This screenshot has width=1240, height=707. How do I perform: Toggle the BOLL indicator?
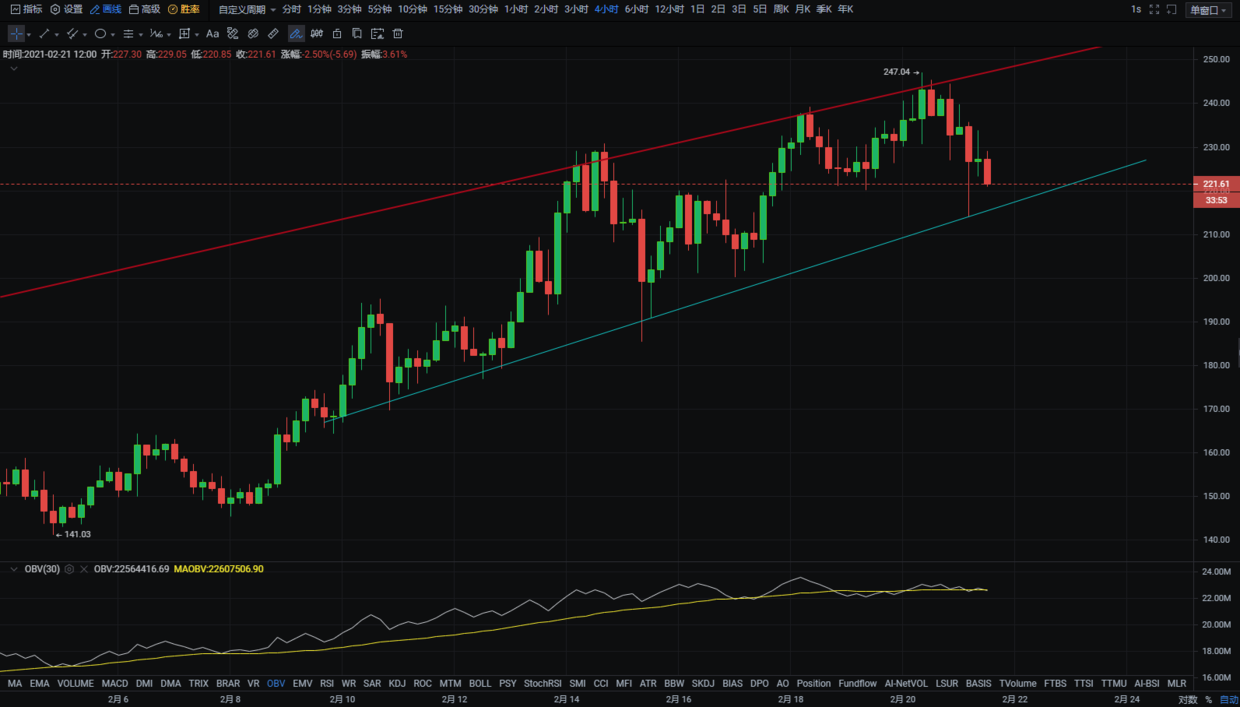[x=480, y=684]
